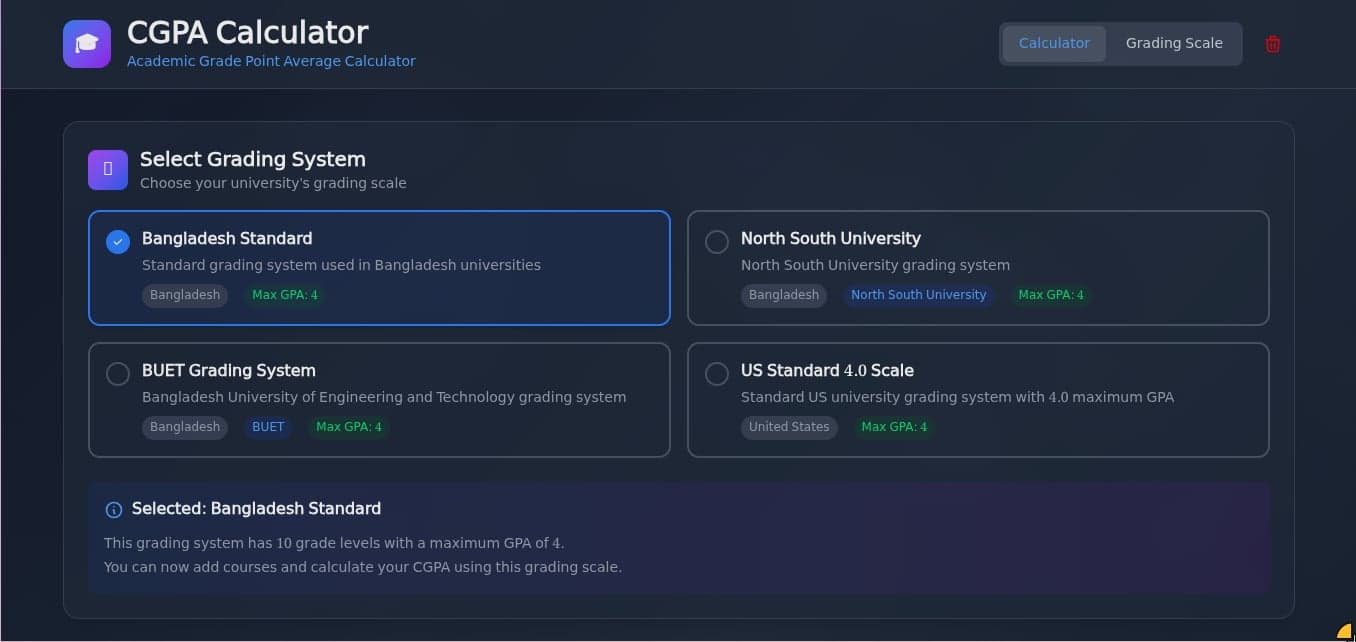The height and width of the screenshot is (642, 1356).
Task: Click the purple Select Grading System icon
Action: 108,169
